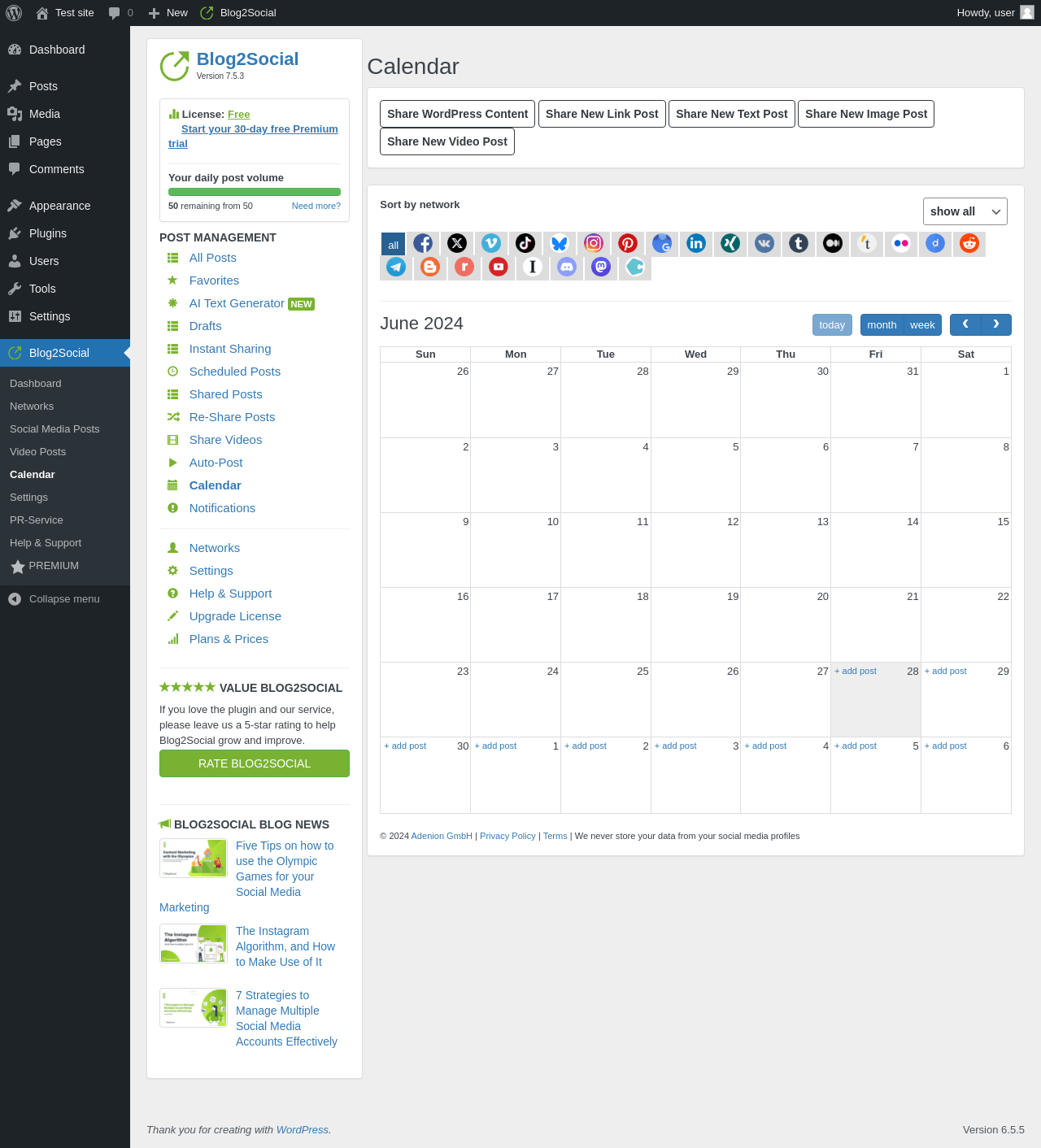Click the Need more? link
Viewport: 1041px width, 1148px height.
click(316, 206)
